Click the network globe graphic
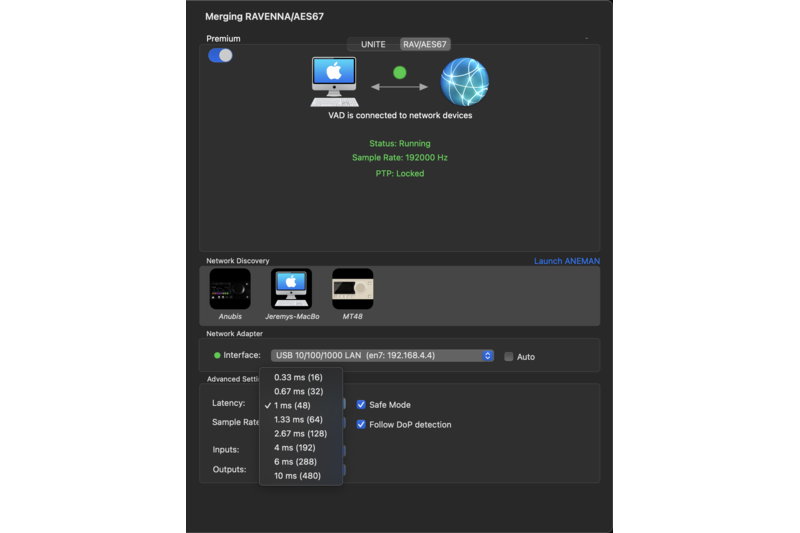The image size is (800, 533). pyautogui.click(x=464, y=82)
